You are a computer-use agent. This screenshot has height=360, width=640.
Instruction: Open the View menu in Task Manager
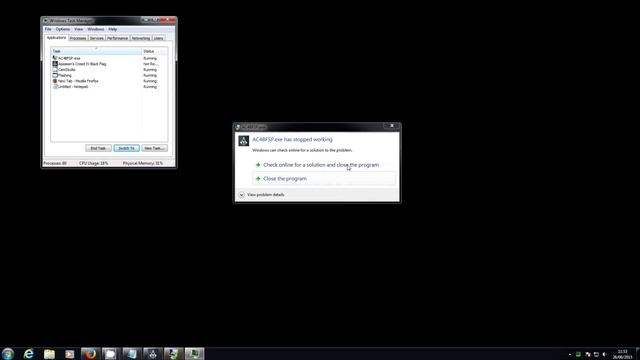point(78,29)
